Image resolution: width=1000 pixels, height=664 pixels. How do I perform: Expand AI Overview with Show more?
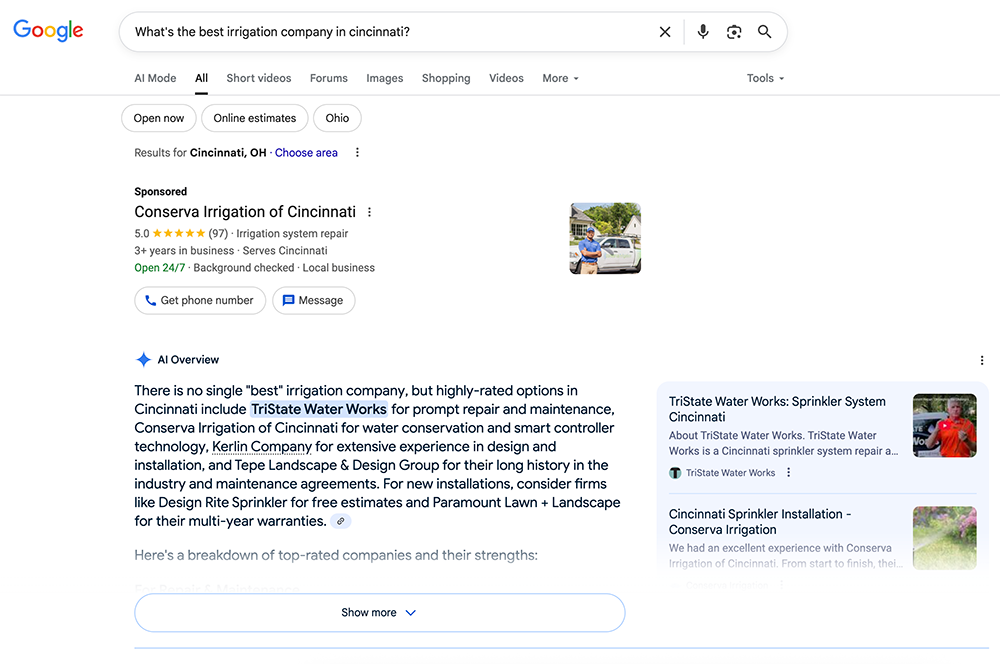(379, 612)
